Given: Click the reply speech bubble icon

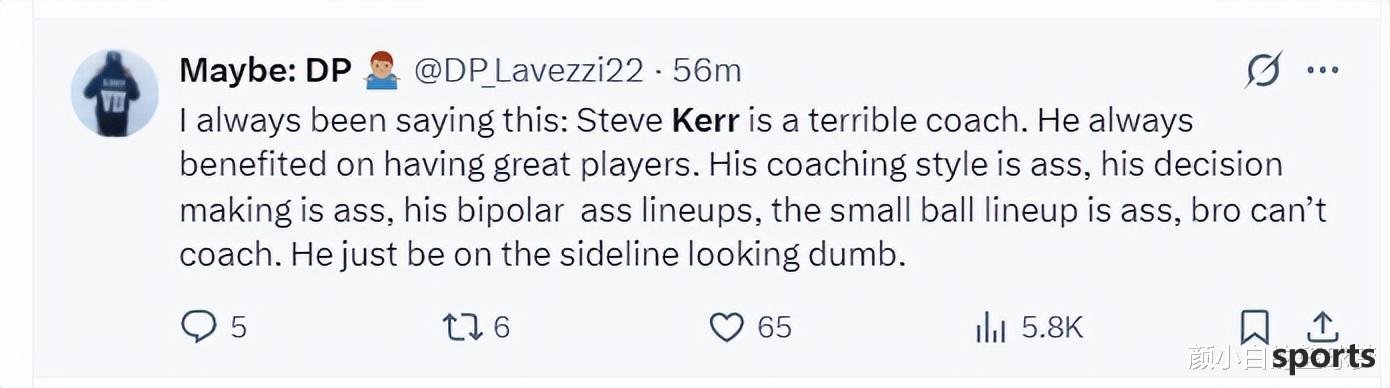Looking at the screenshot, I should coord(197,327).
